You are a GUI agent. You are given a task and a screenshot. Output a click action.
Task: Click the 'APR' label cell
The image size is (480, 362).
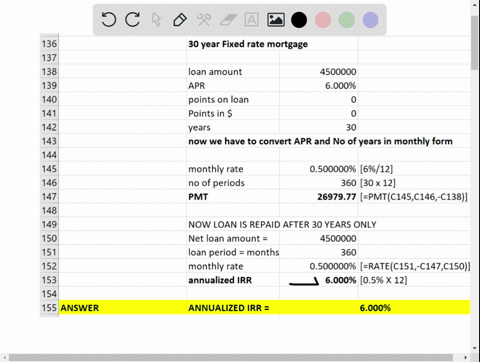197,86
